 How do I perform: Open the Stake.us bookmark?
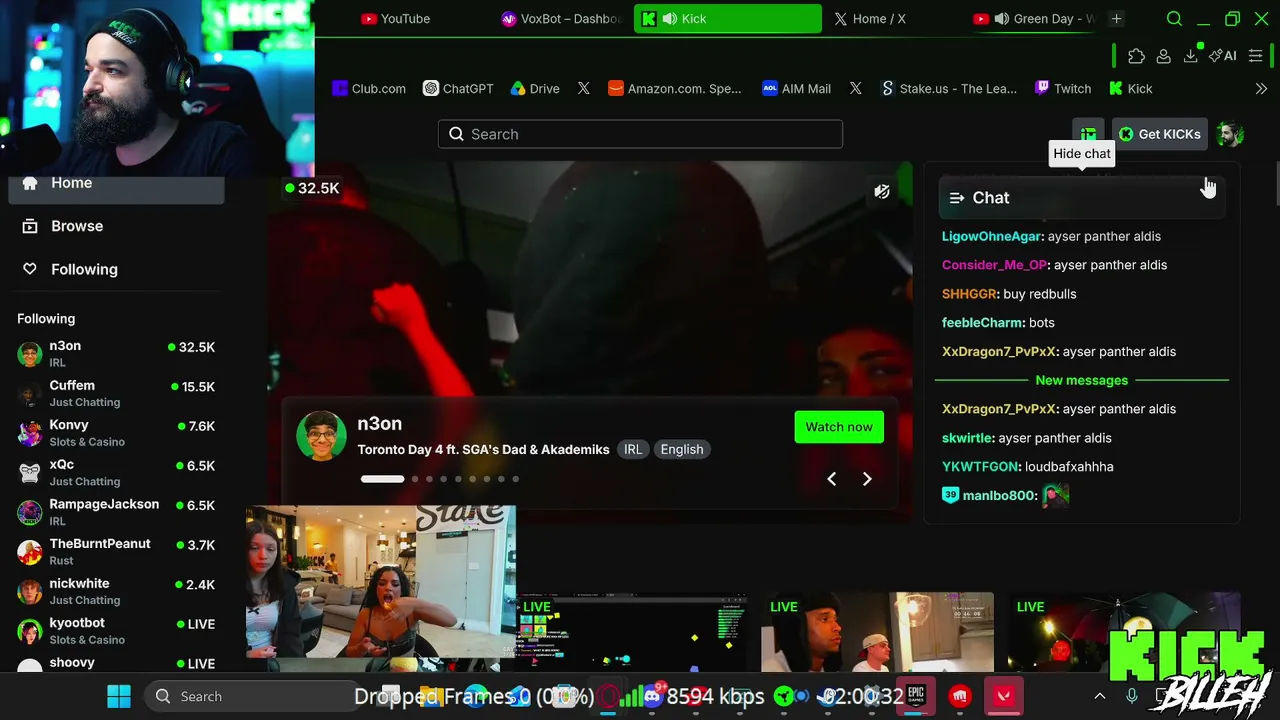coord(948,89)
